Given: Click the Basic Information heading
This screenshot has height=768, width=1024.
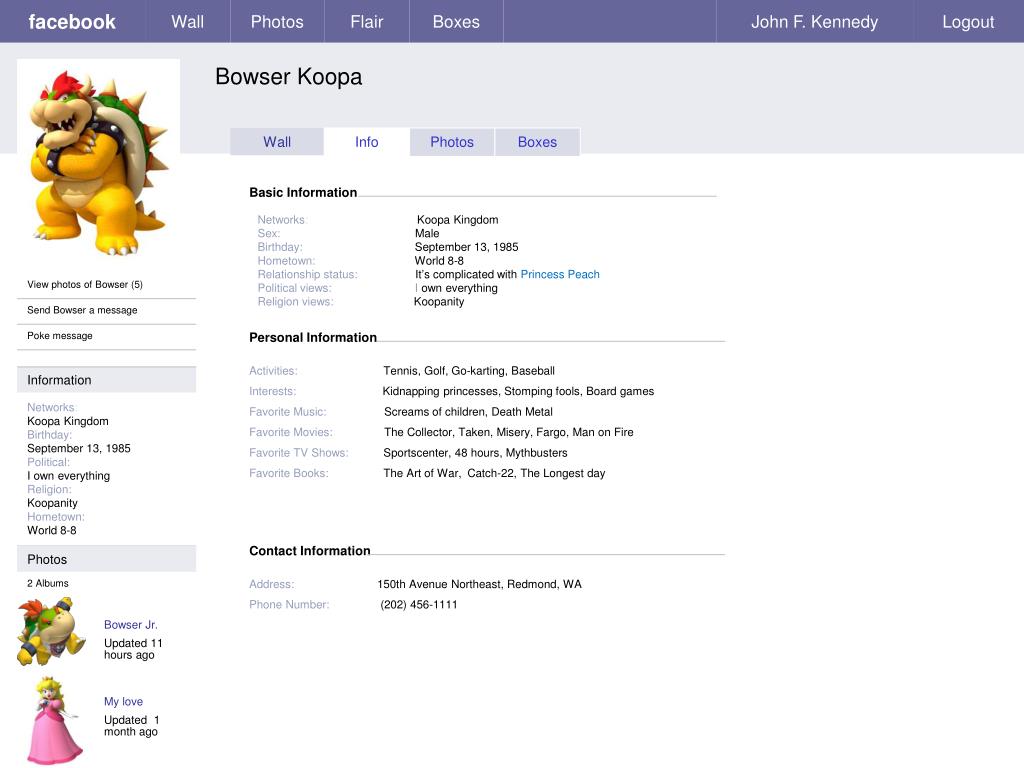Looking at the screenshot, I should 303,192.
